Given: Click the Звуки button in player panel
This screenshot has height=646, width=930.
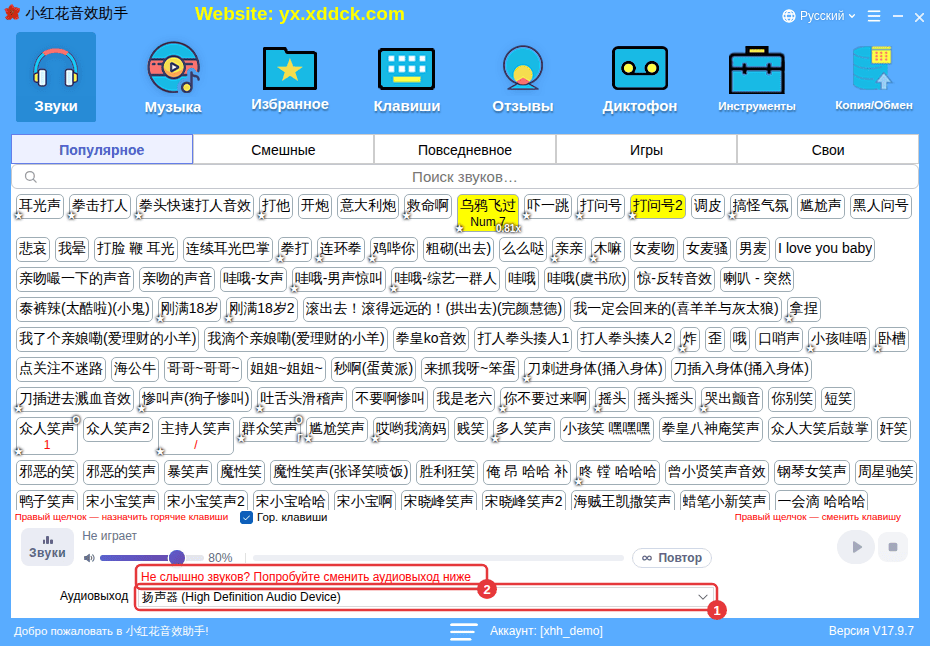Looking at the screenshot, I should tap(47, 546).
